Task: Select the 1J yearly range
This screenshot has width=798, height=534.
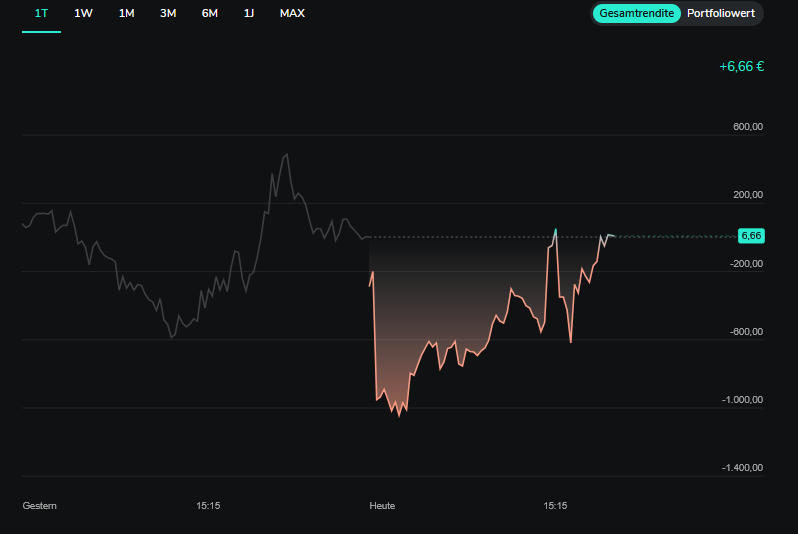Action: 249,14
